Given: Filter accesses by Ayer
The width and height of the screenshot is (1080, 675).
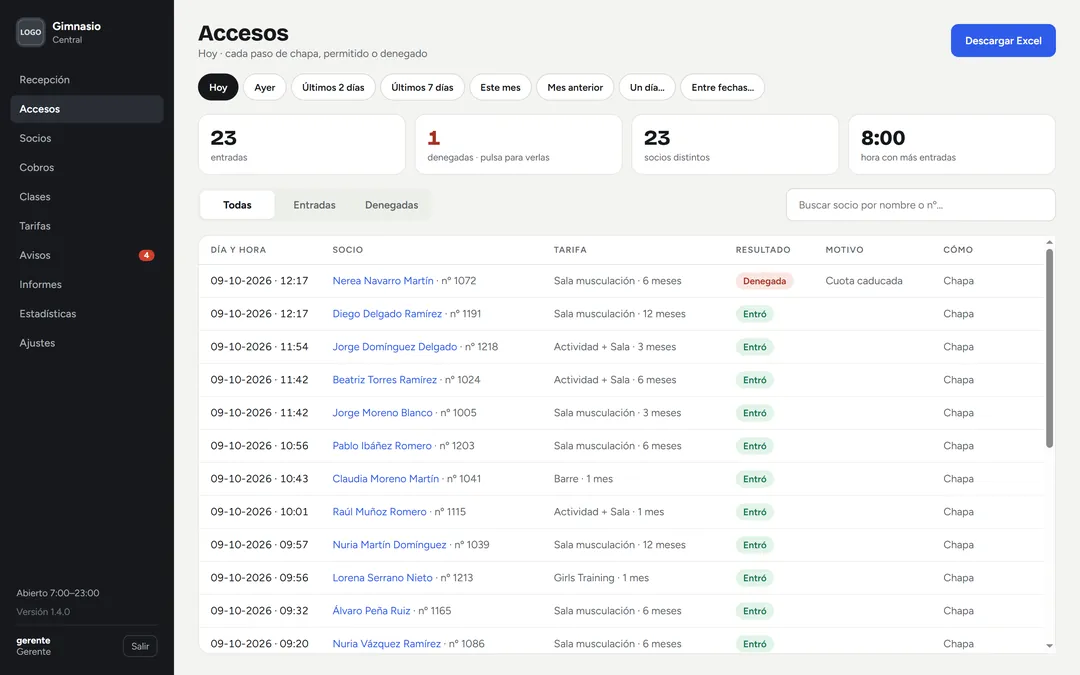Looking at the screenshot, I should click(x=264, y=87).
